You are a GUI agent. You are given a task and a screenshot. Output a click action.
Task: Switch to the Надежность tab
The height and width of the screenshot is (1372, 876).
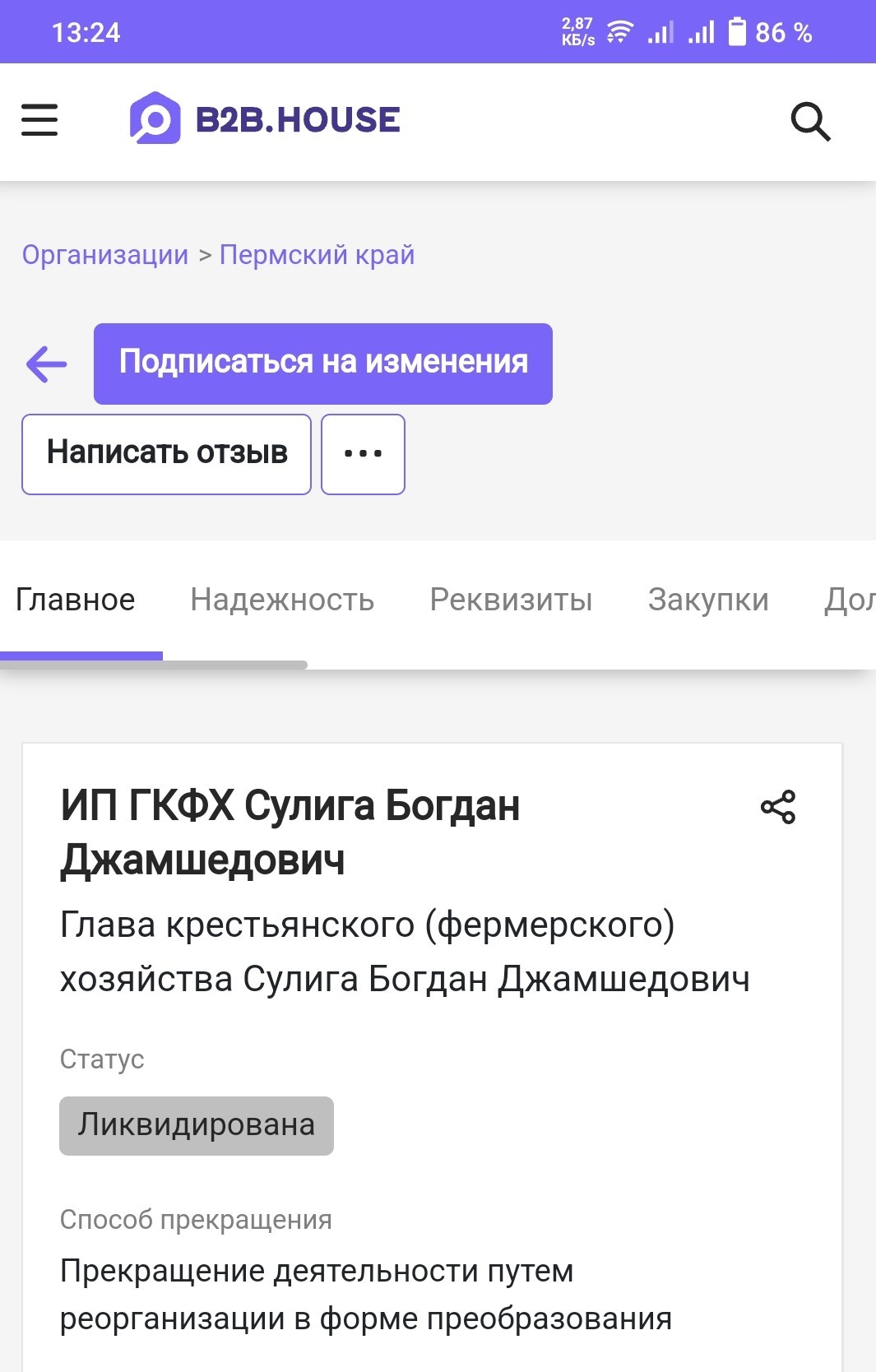[282, 600]
